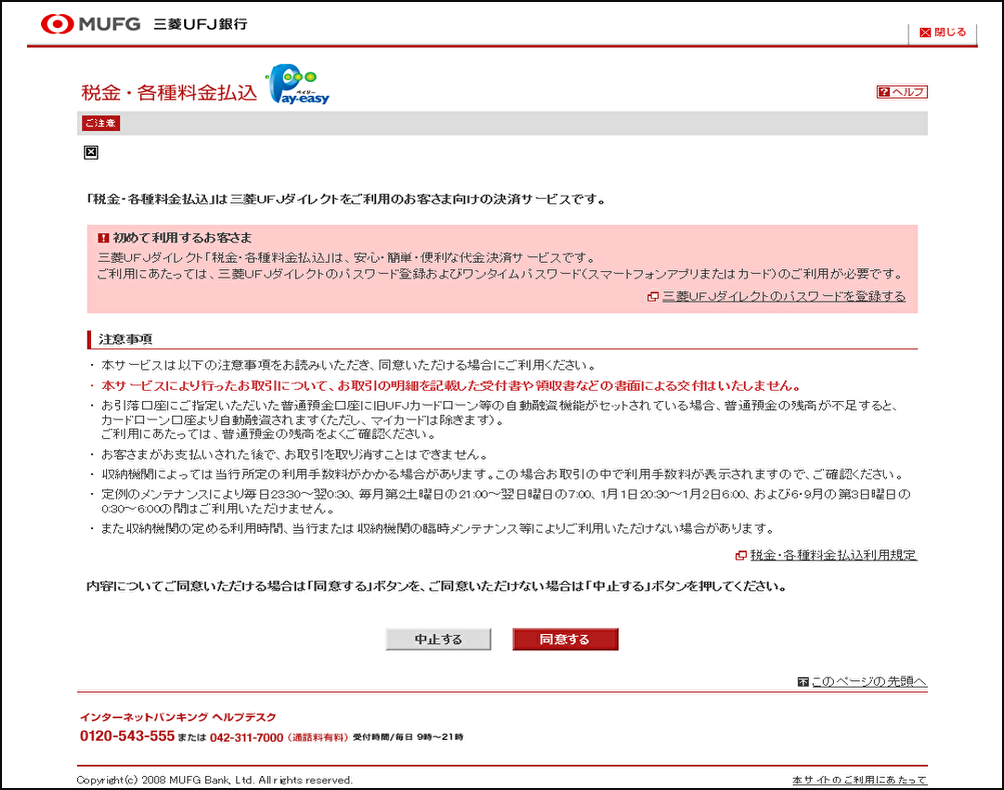Click the 税金・各種料金払込 page title
The width and height of the screenshot is (1004, 790).
click(x=169, y=93)
